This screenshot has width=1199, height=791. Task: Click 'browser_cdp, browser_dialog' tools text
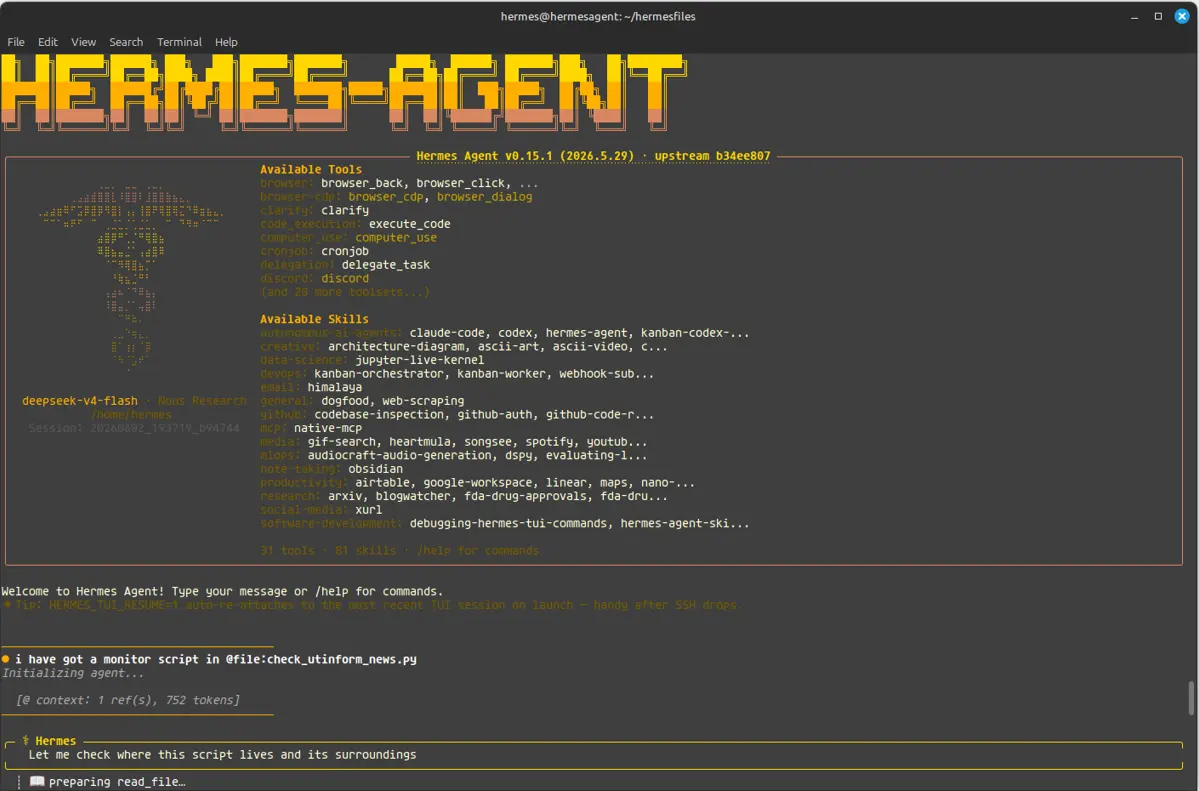pos(440,197)
